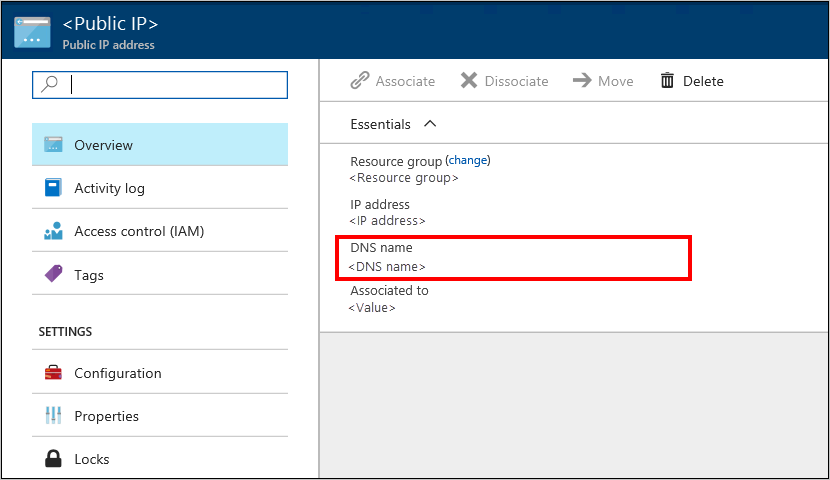Image resolution: width=830 pixels, height=480 pixels.
Task: Focus the sidebar search input field
Action: 175,85
